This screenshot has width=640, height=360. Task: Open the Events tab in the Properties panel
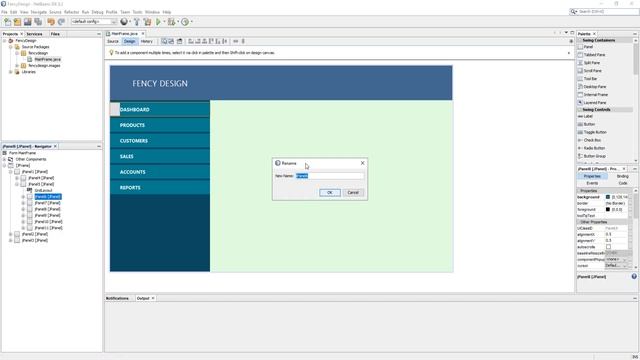[x=592, y=183]
